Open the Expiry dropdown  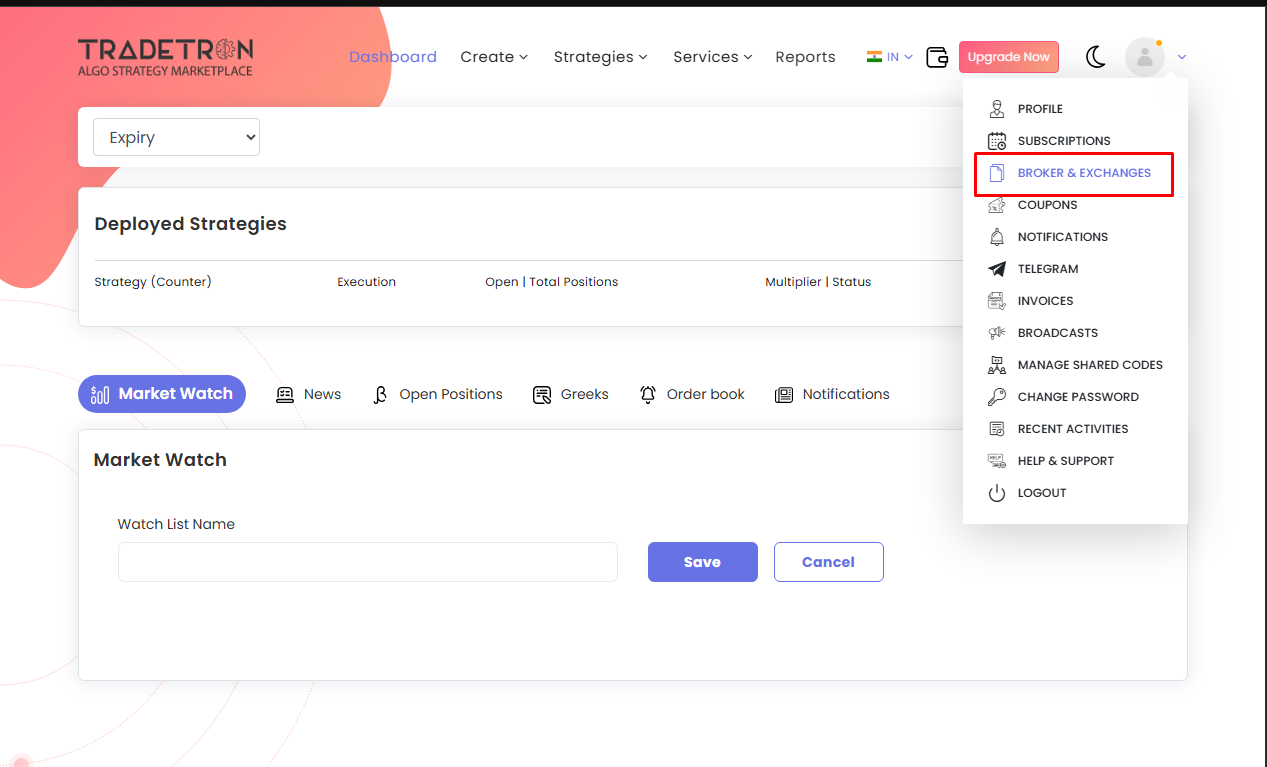[x=176, y=137]
